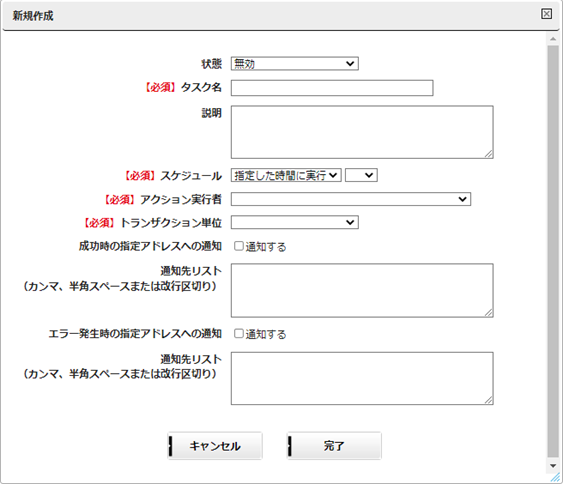This screenshot has width=563, height=484.
Task: Click the vertical scrollbar track
Action: pos(553,251)
